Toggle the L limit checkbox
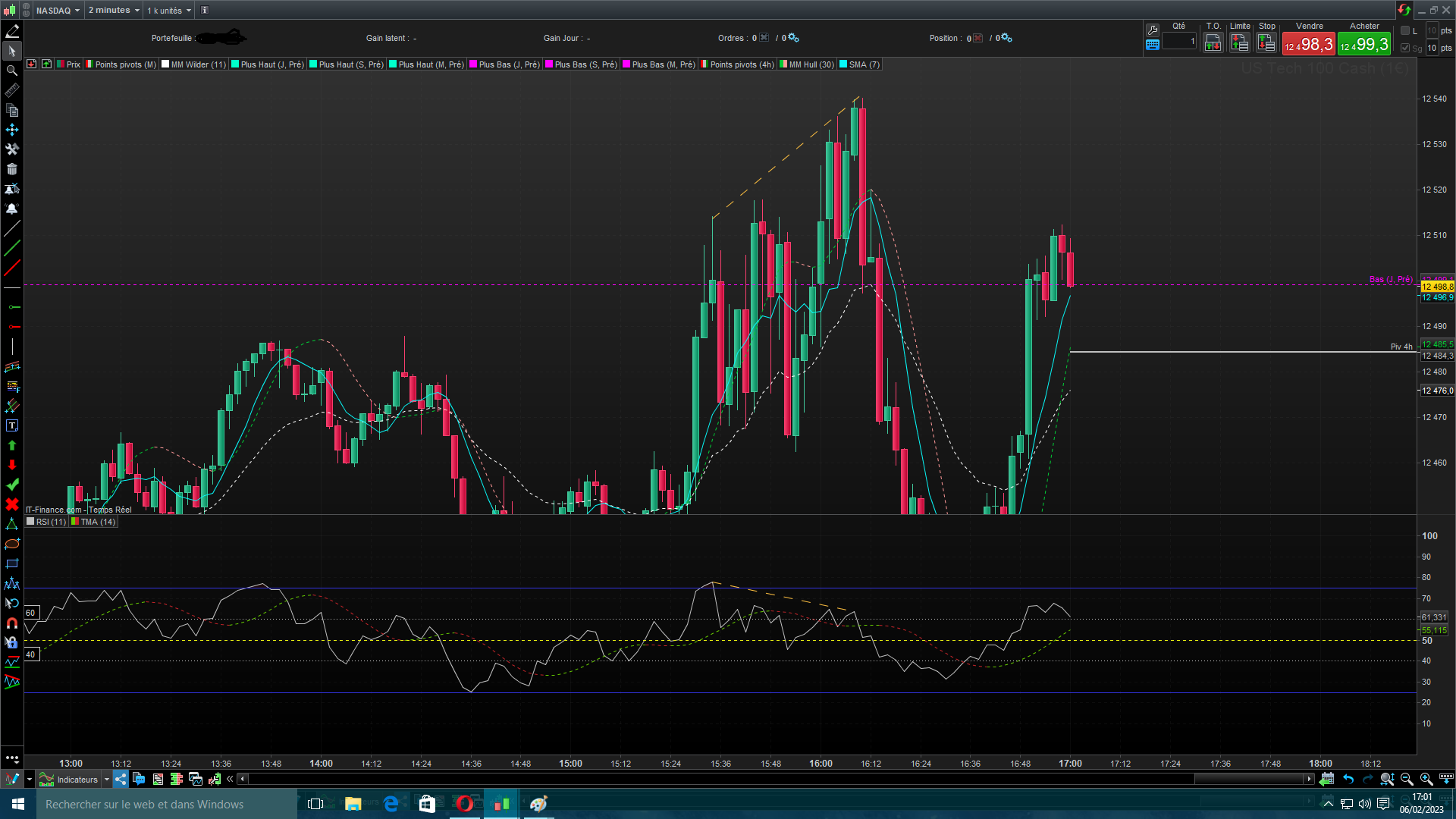 click(x=1405, y=30)
